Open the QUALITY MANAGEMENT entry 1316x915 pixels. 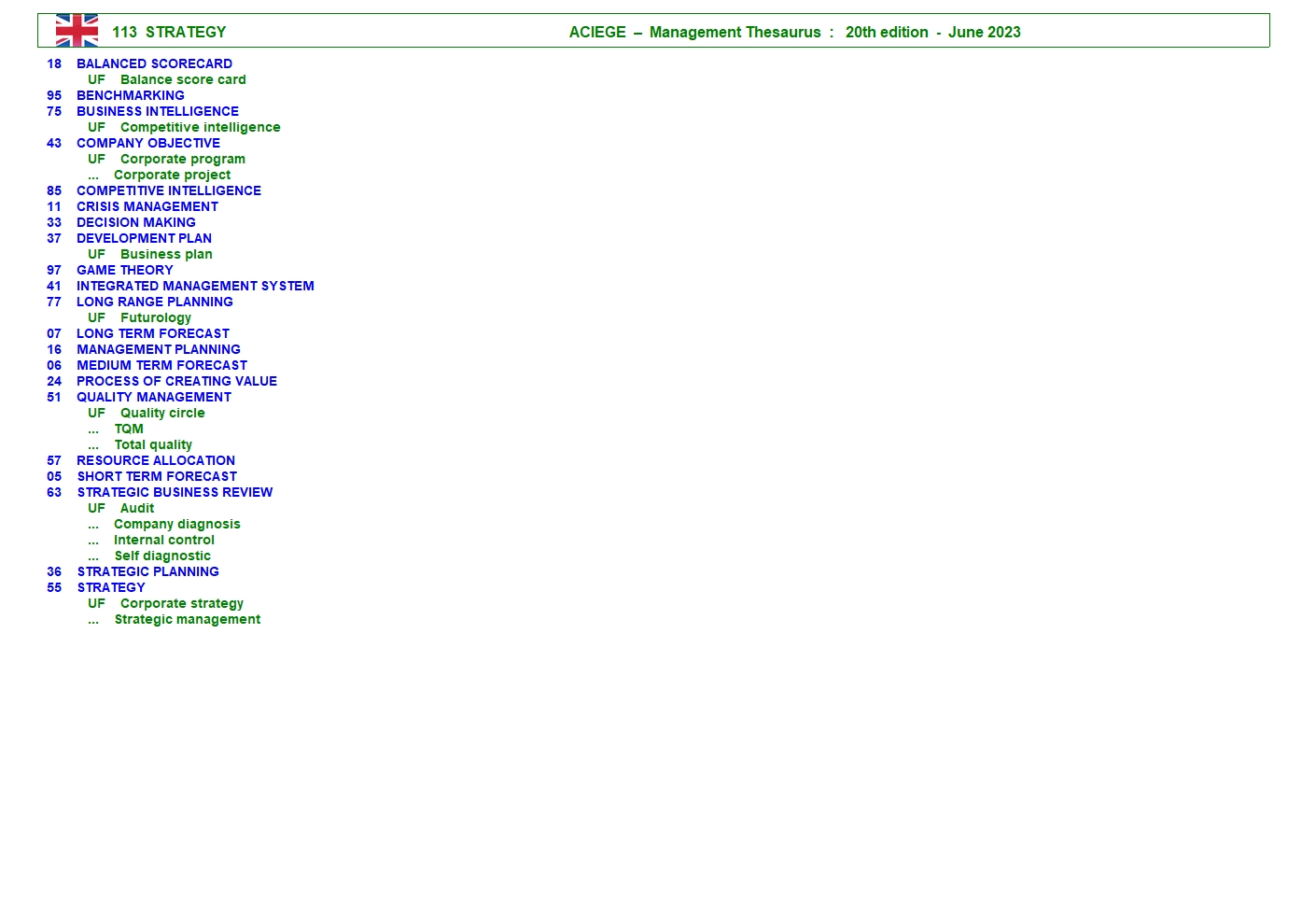(153, 397)
